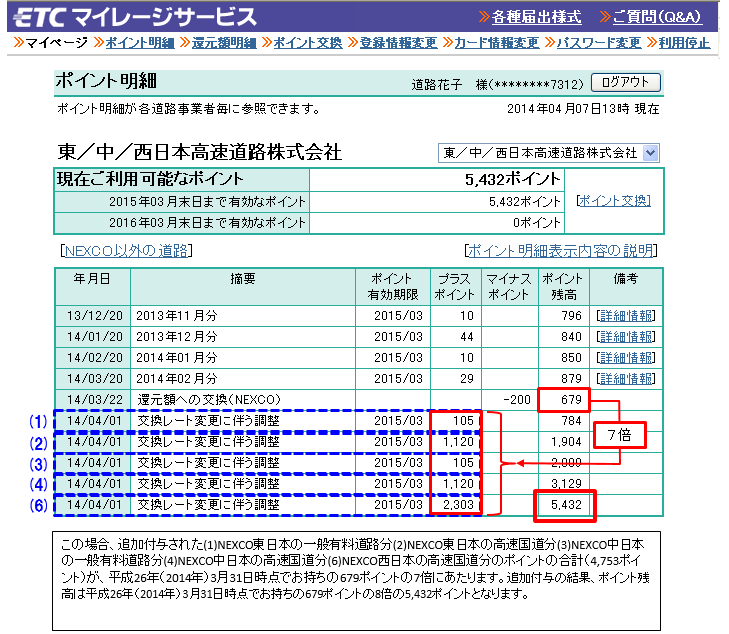Click the plus-point value 29
The image size is (729, 634).
tap(467, 379)
